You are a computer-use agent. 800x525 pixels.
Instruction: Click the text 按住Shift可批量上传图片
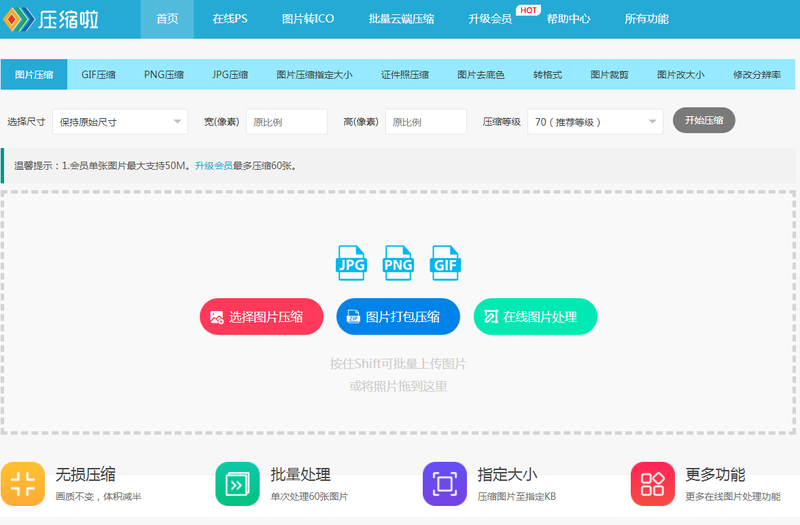398,364
